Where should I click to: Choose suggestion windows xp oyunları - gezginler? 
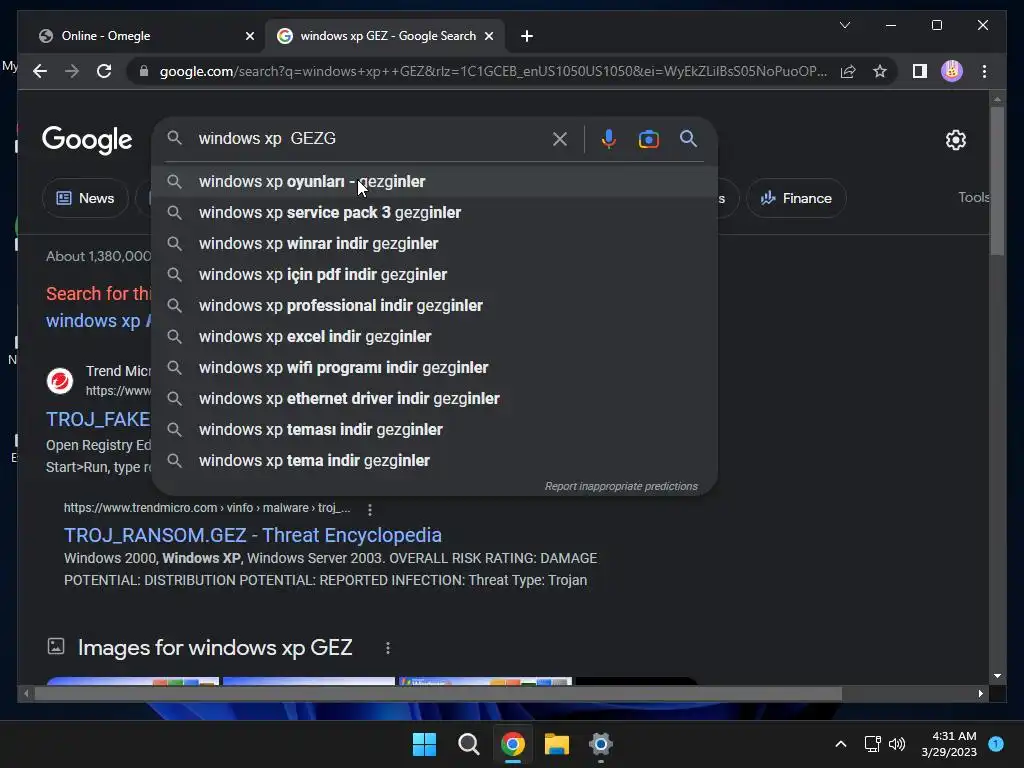pyautogui.click(x=434, y=182)
